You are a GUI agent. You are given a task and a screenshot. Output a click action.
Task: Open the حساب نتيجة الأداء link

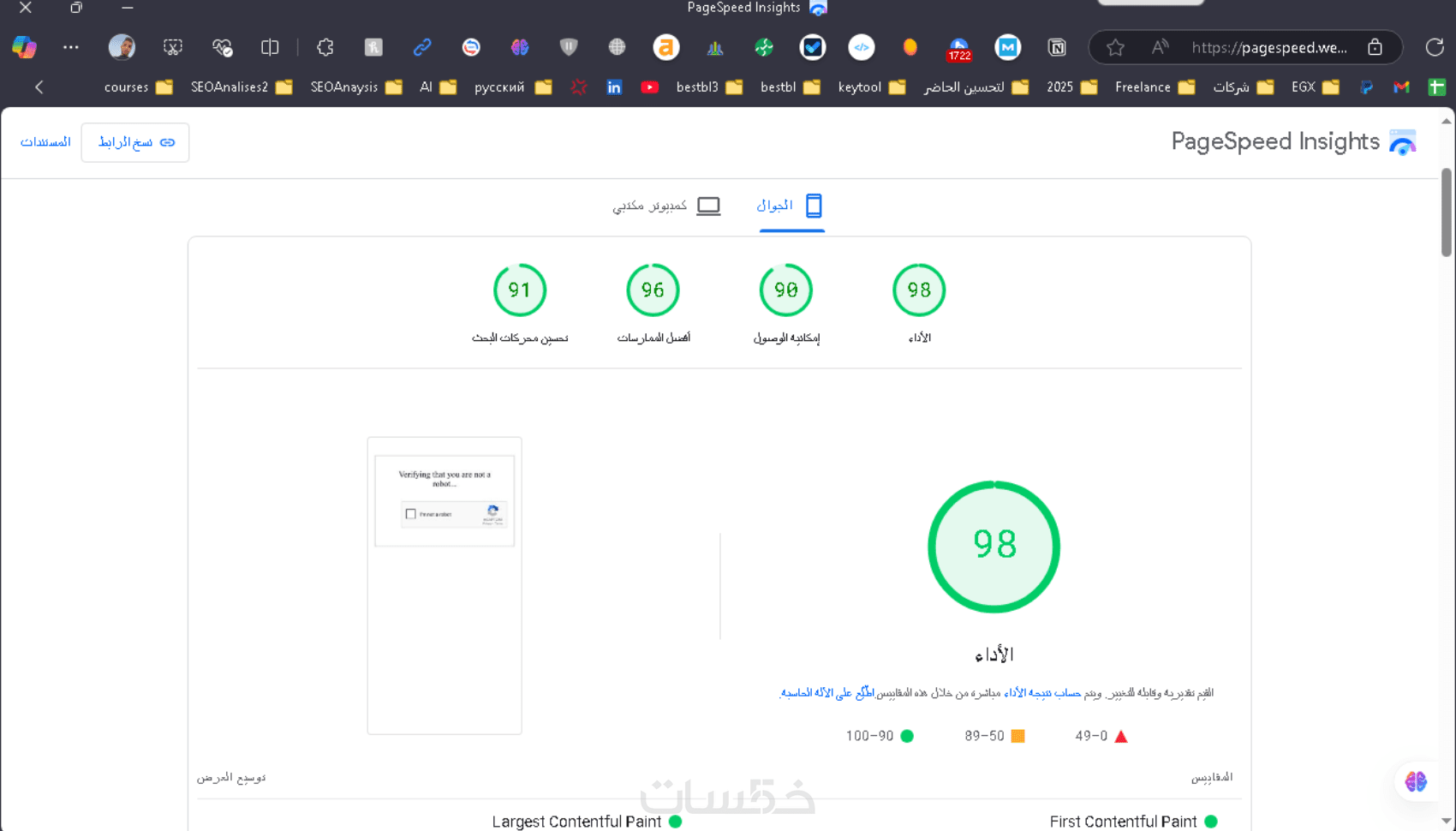pos(1041,693)
